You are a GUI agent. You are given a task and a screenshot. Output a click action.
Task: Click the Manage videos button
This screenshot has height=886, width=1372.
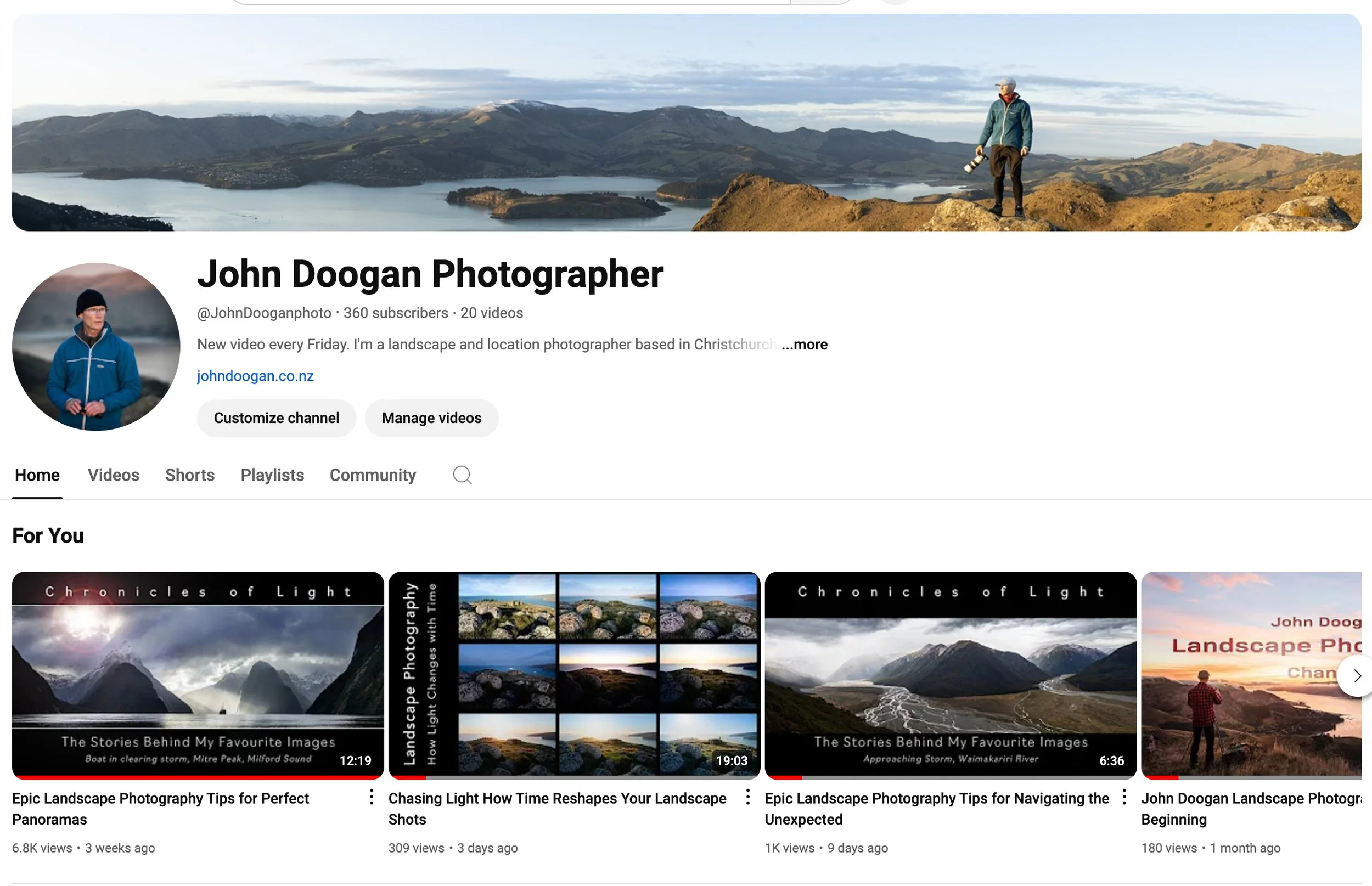tap(431, 418)
